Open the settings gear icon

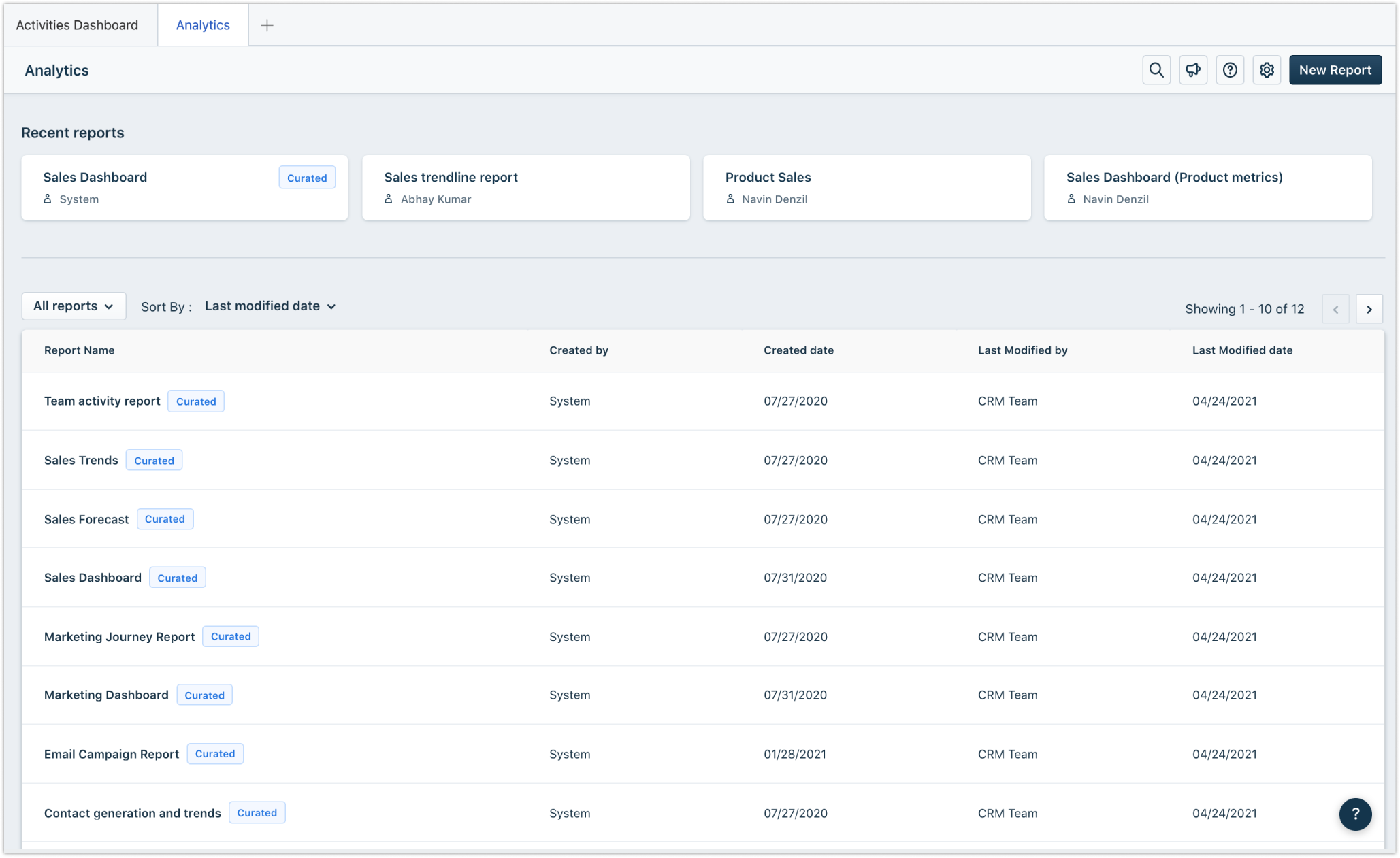(1266, 70)
